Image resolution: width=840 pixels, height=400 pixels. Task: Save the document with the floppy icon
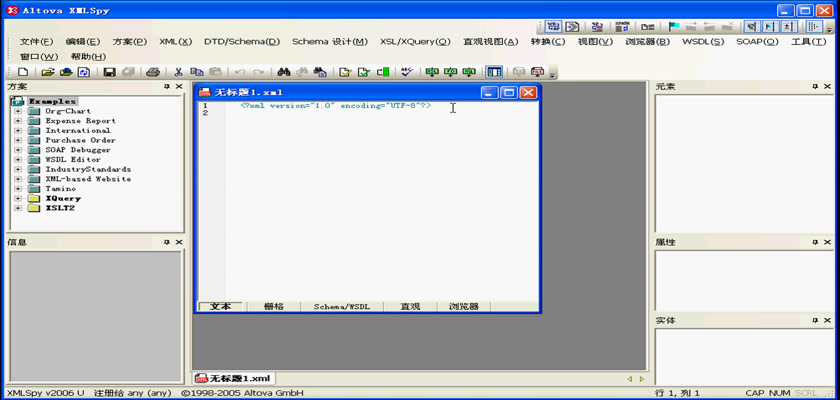coord(109,72)
